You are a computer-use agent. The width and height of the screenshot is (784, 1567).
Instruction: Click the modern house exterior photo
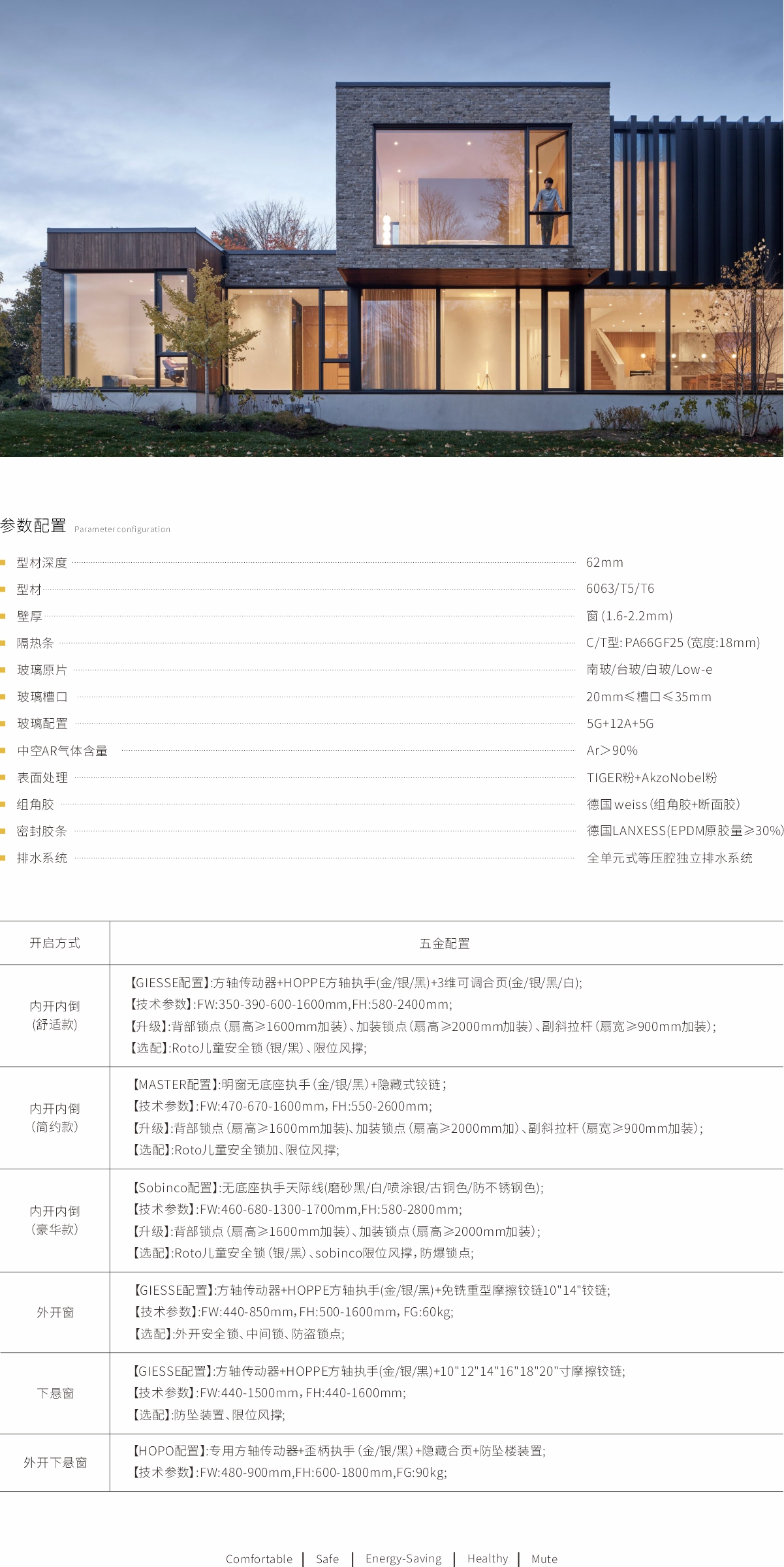click(x=392, y=229)
